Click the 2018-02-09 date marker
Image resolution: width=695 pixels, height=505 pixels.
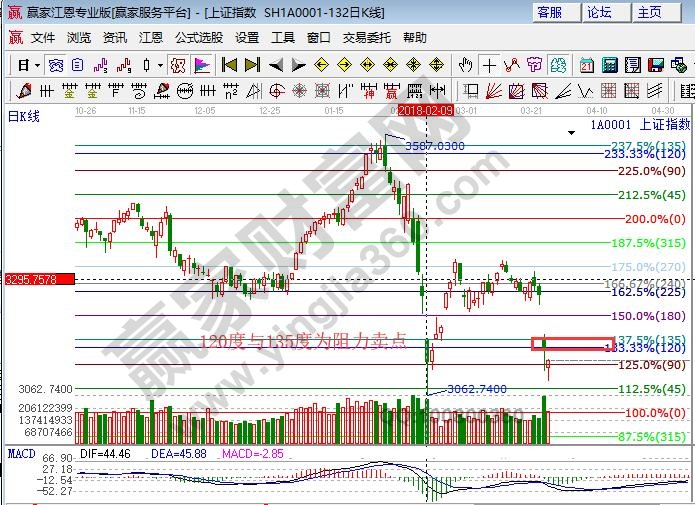click(426, 110)
